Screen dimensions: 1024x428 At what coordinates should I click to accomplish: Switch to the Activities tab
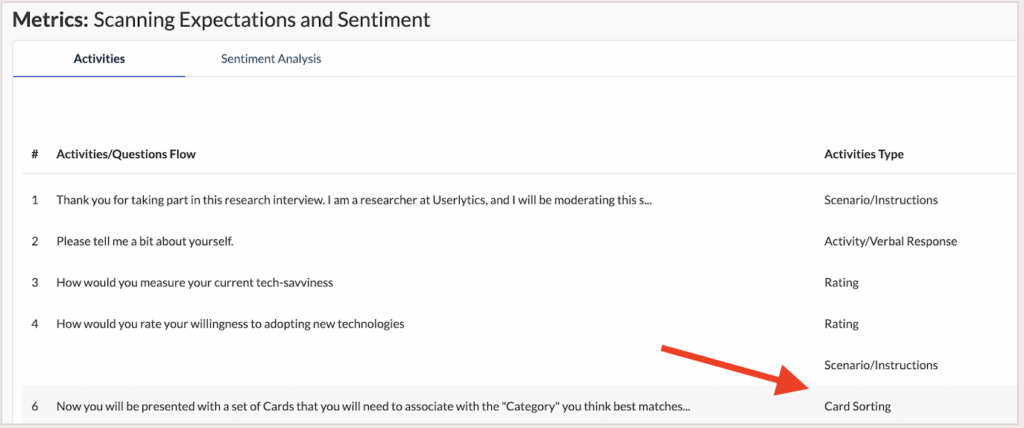click(x=99, y=59)
